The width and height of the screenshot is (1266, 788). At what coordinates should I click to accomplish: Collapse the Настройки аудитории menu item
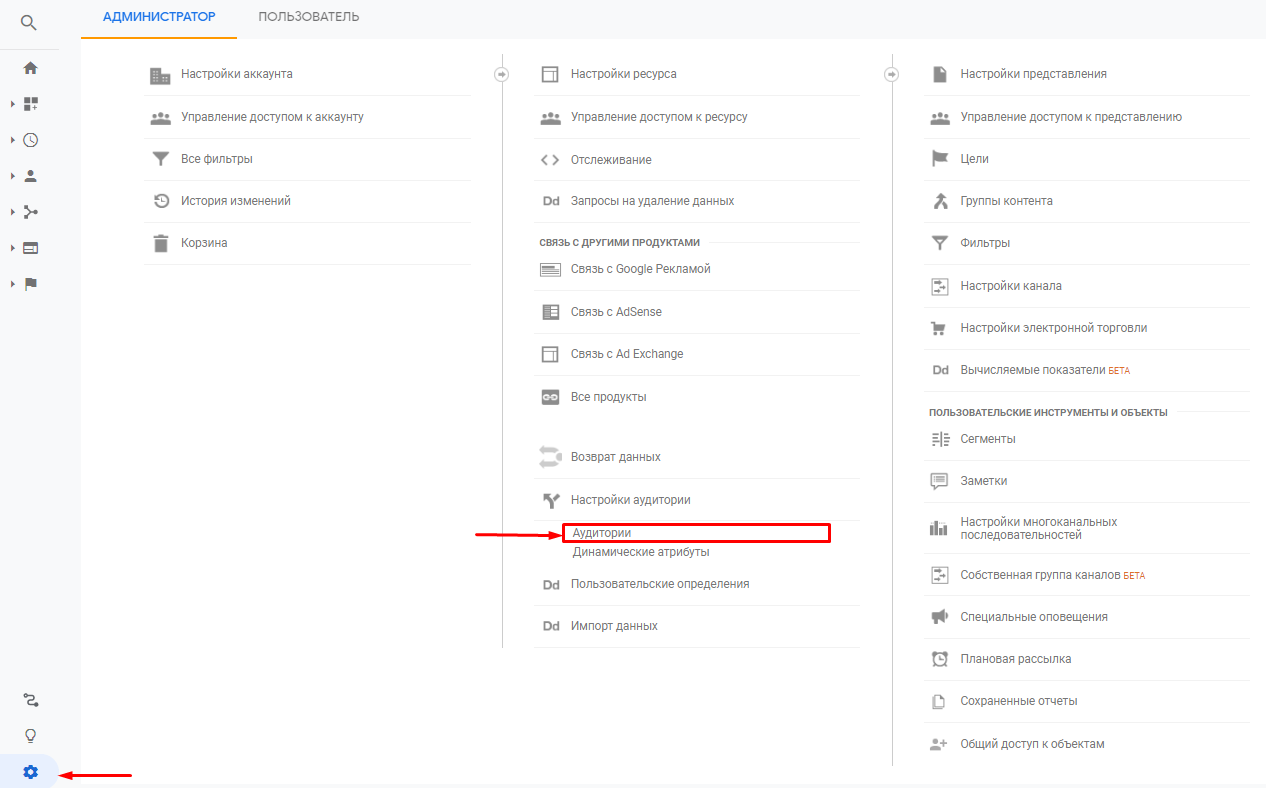(x=630, y=500)
